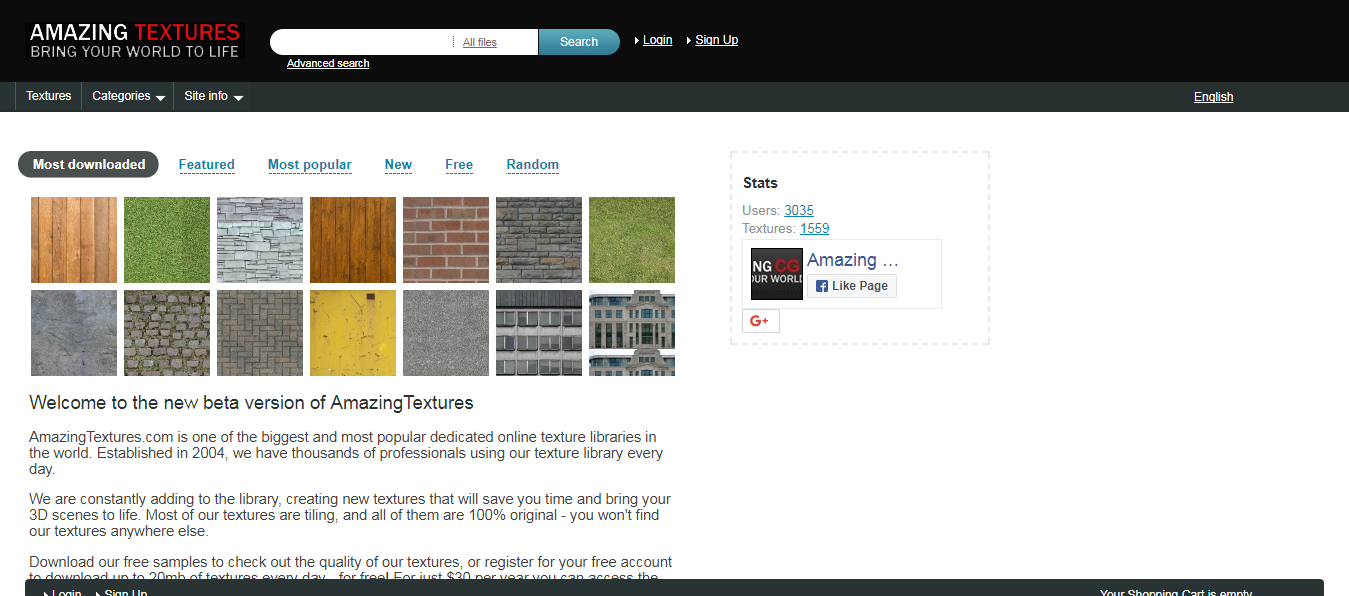This screenshot has height=596, width=1349.
Task: Click the Sign Up link in header
Action: 716,40
